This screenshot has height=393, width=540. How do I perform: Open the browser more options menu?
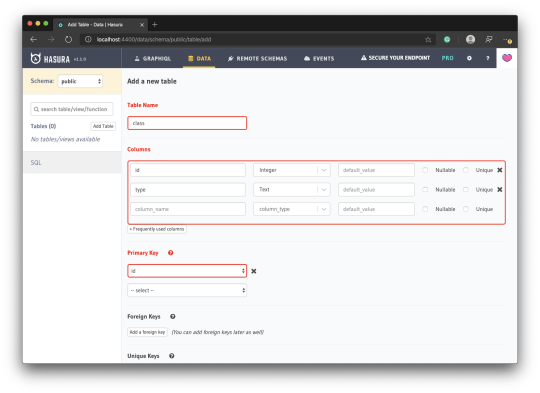coord(507,40)
